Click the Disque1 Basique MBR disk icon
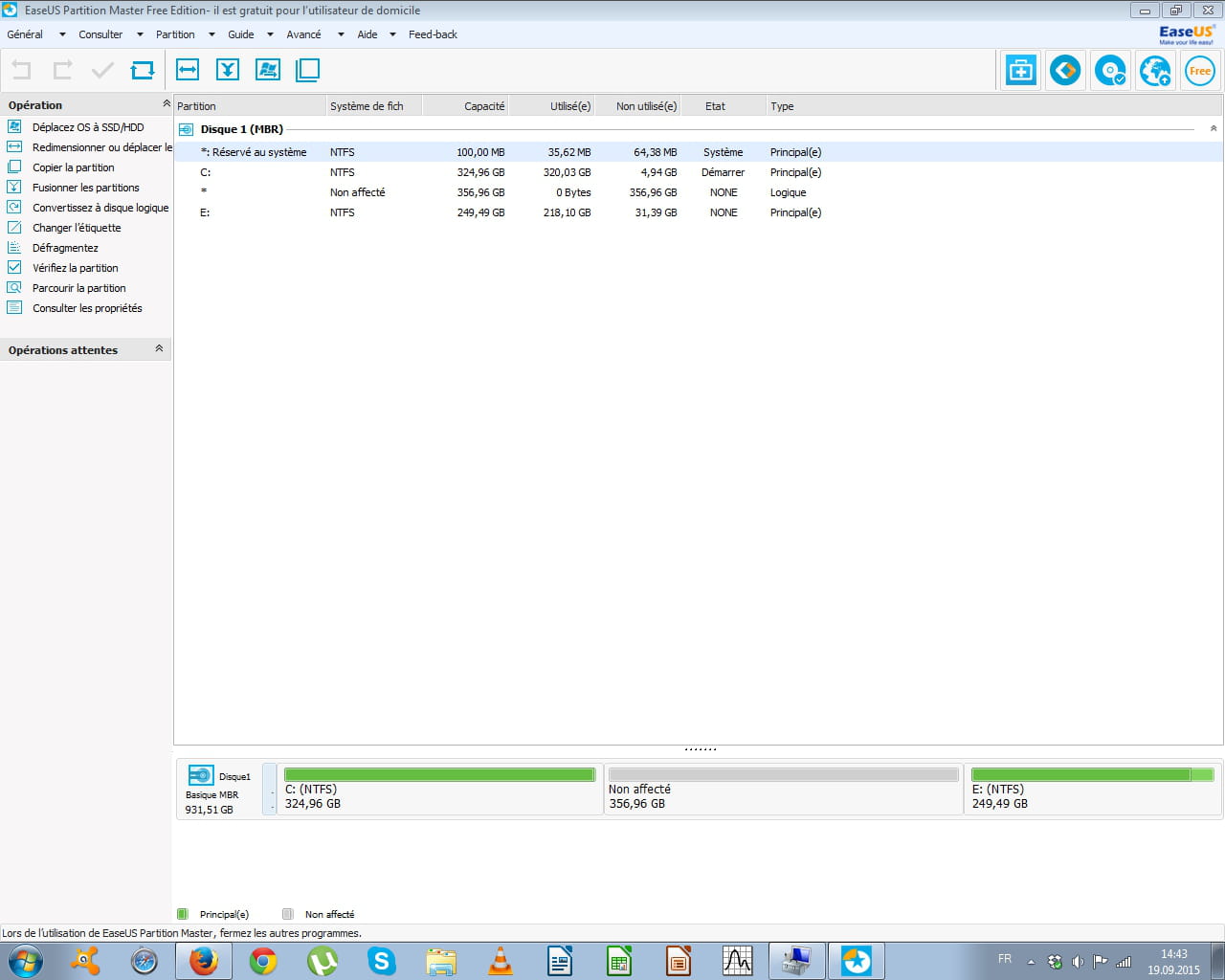Viewport: 1225px width, 980px height. [x=201, y=775]
